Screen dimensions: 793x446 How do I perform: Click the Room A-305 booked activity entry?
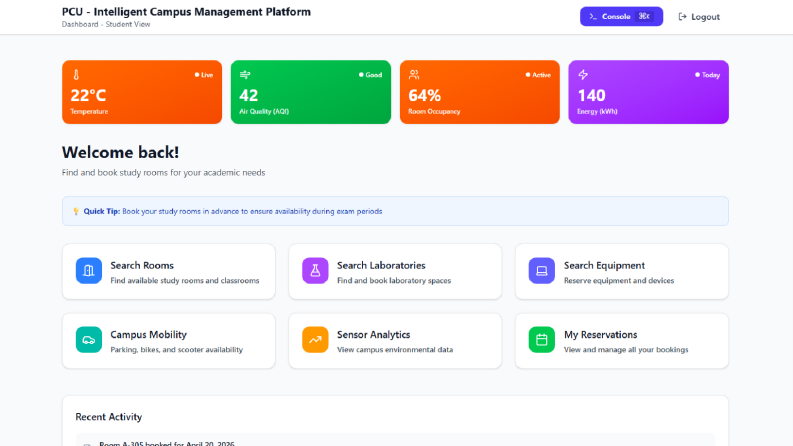click(x=395, y=441)
